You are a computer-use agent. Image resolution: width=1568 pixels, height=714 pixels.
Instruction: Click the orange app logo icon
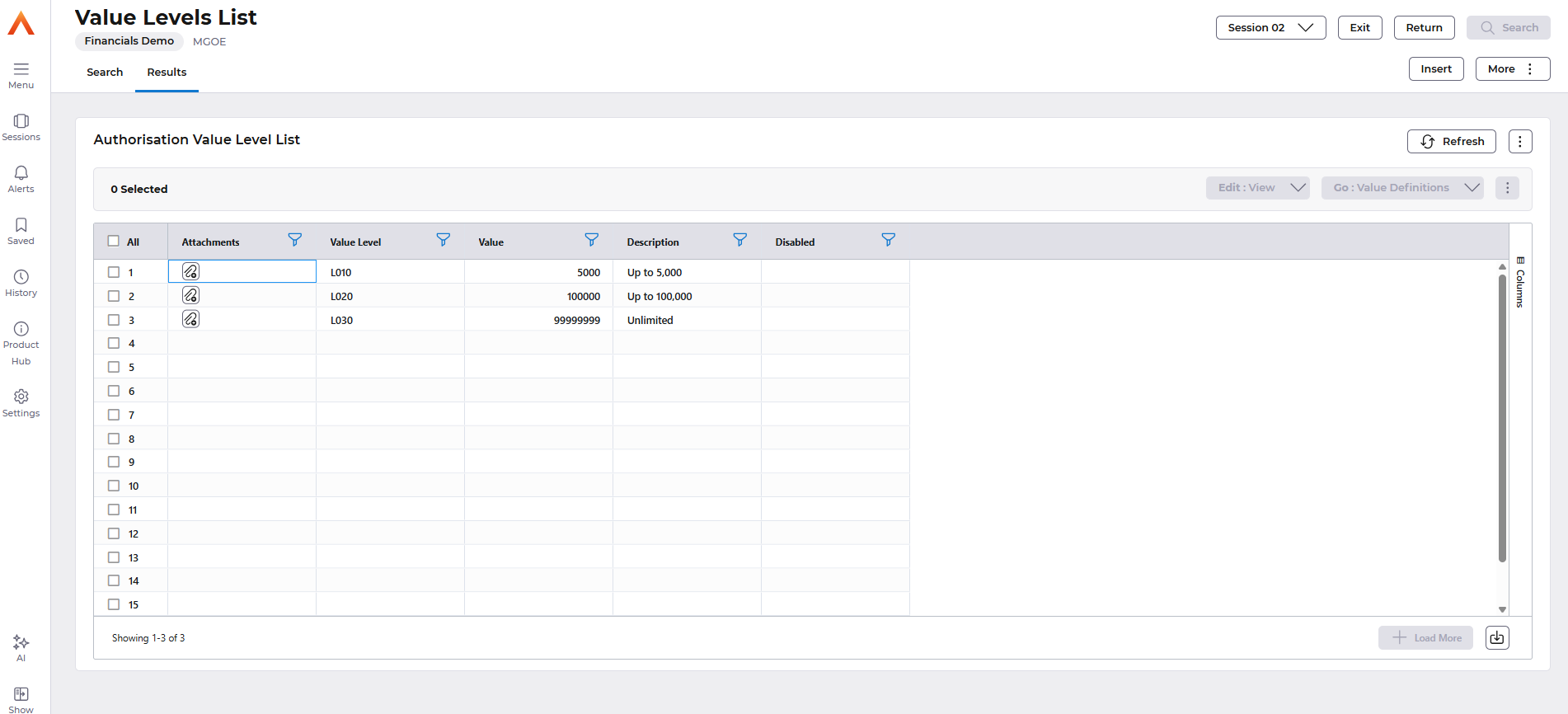21,23
